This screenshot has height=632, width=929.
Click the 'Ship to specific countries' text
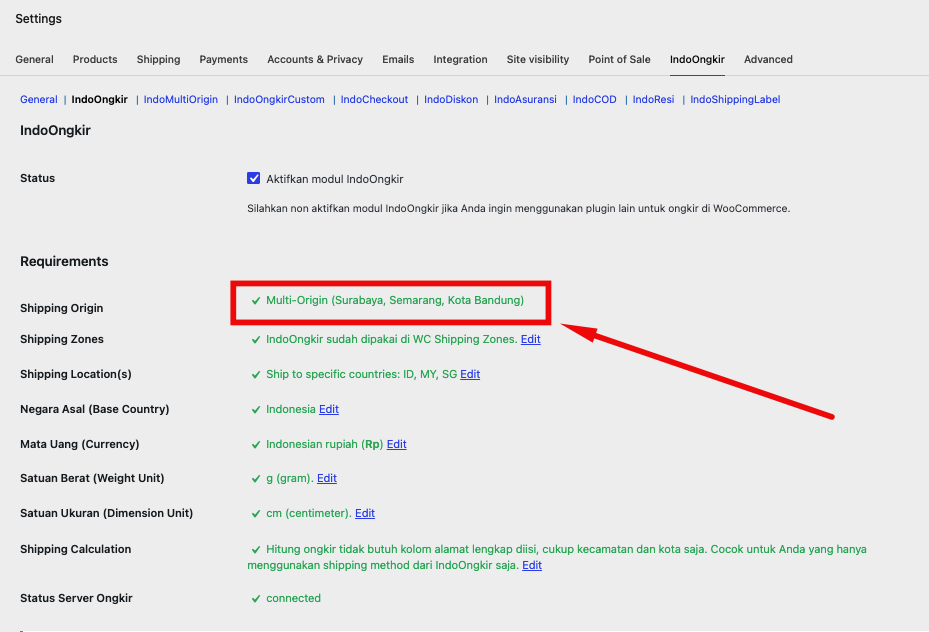click(361, 374)
